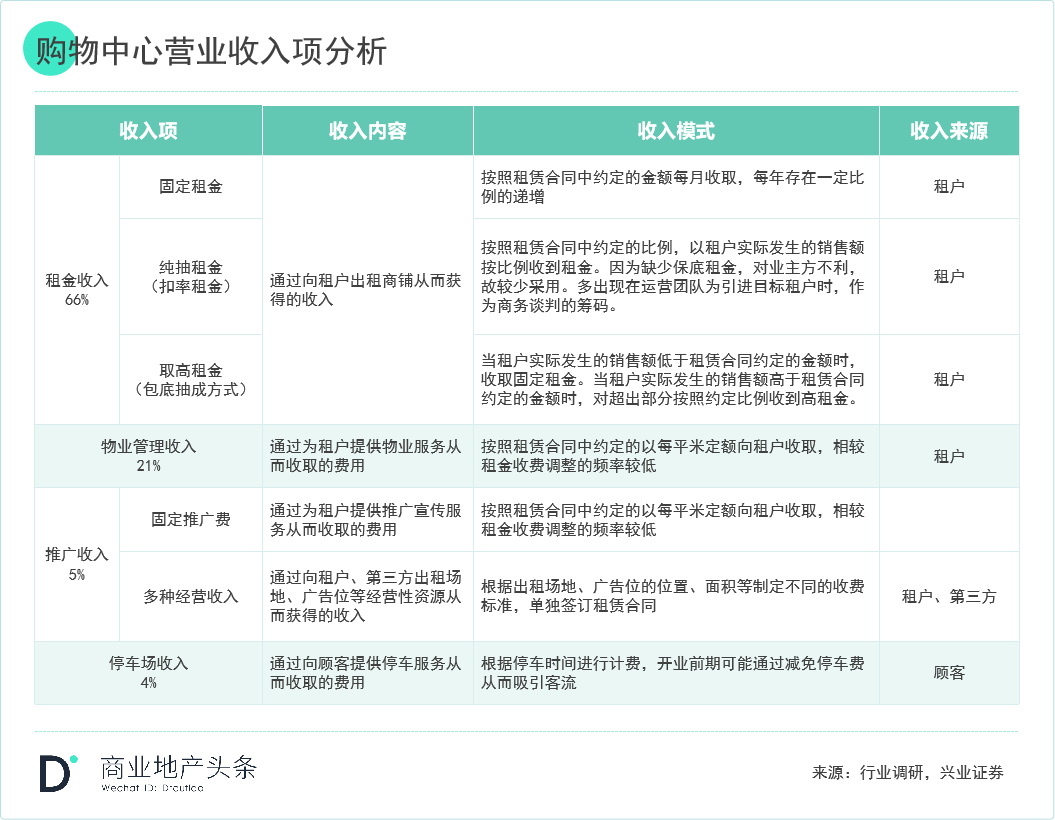Click the 固定推广费 label
This screenshot has height=820, width=1055.
(x=190, y=519)
